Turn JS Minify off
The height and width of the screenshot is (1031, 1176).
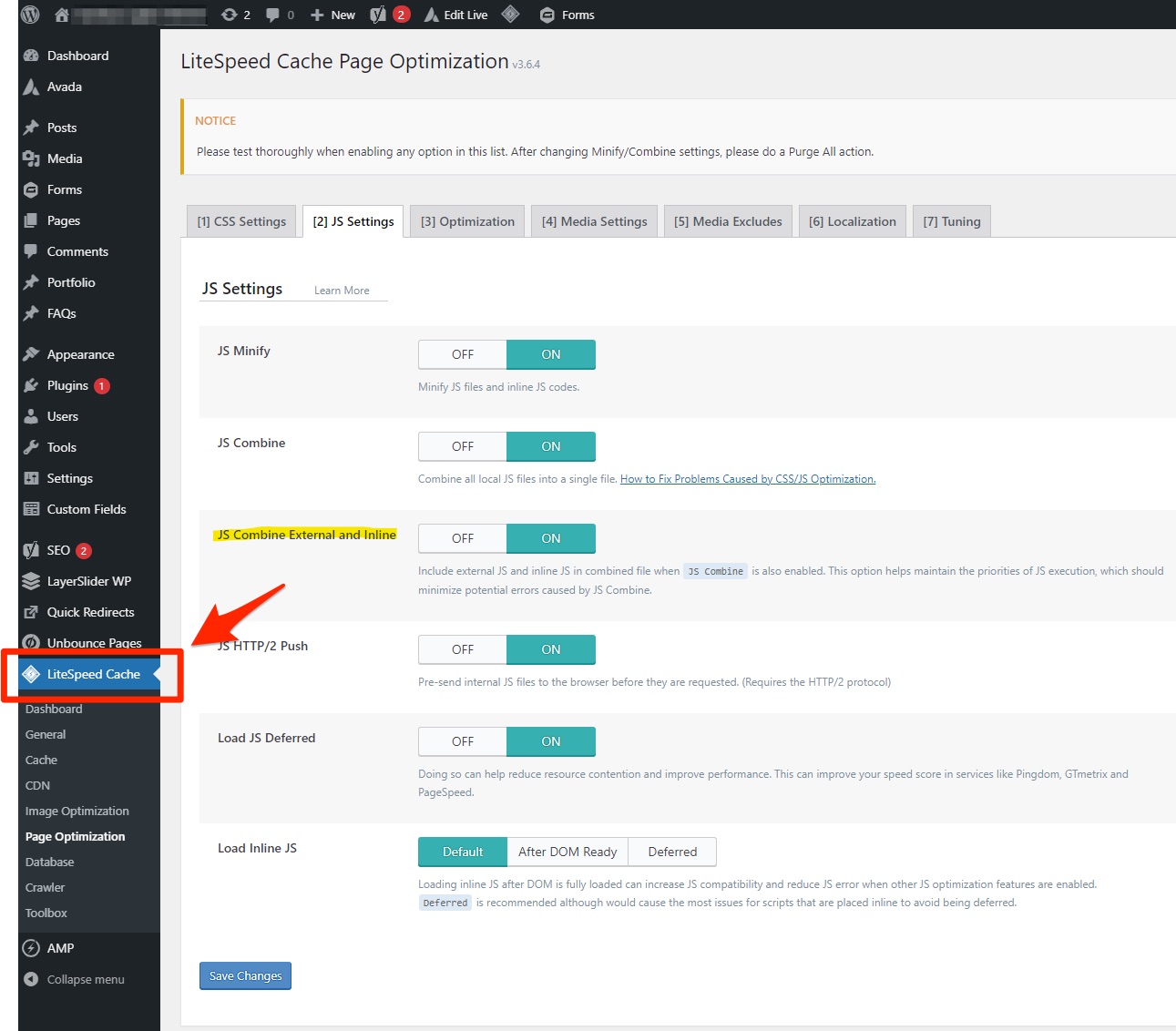(x=463, y=354)
